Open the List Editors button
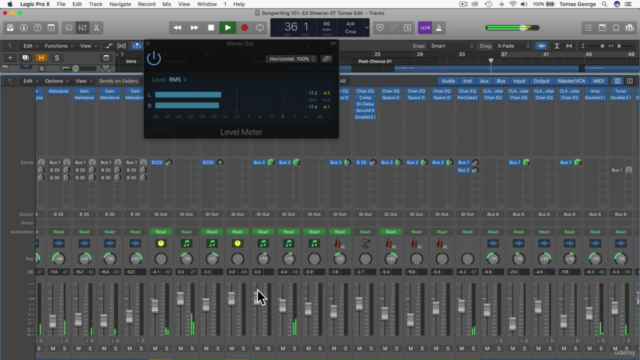This screenshot has width=640, height=360. point(588,28)
